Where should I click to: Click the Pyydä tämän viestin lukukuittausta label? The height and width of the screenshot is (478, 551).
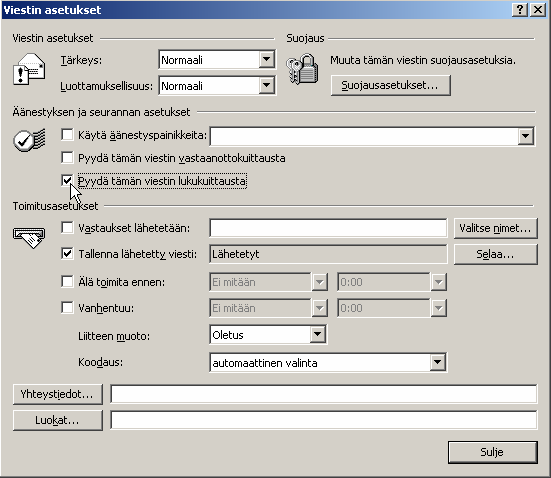click(162, 181)
